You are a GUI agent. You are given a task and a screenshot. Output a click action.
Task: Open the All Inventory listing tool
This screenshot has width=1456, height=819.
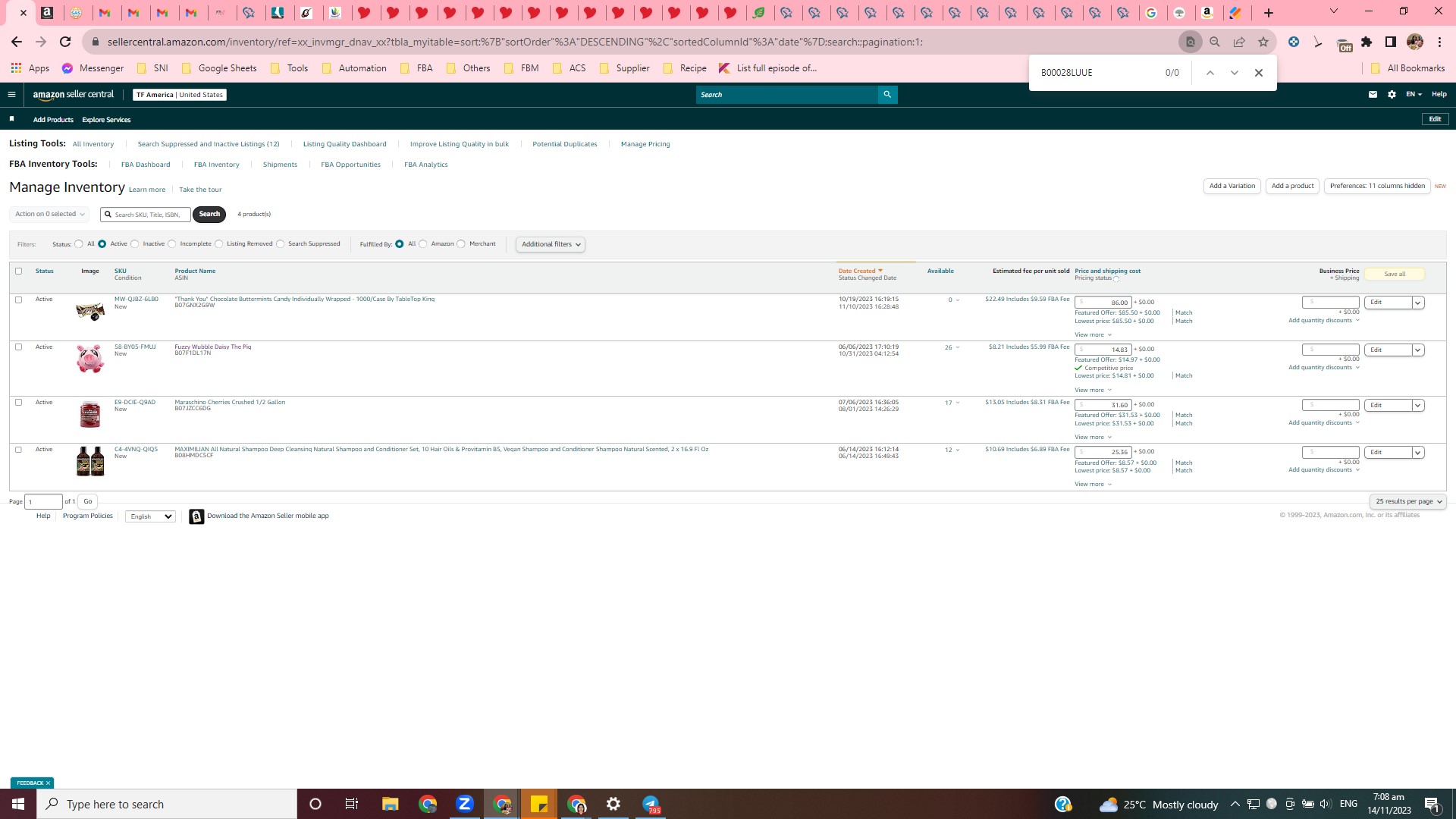pos(93,144)
